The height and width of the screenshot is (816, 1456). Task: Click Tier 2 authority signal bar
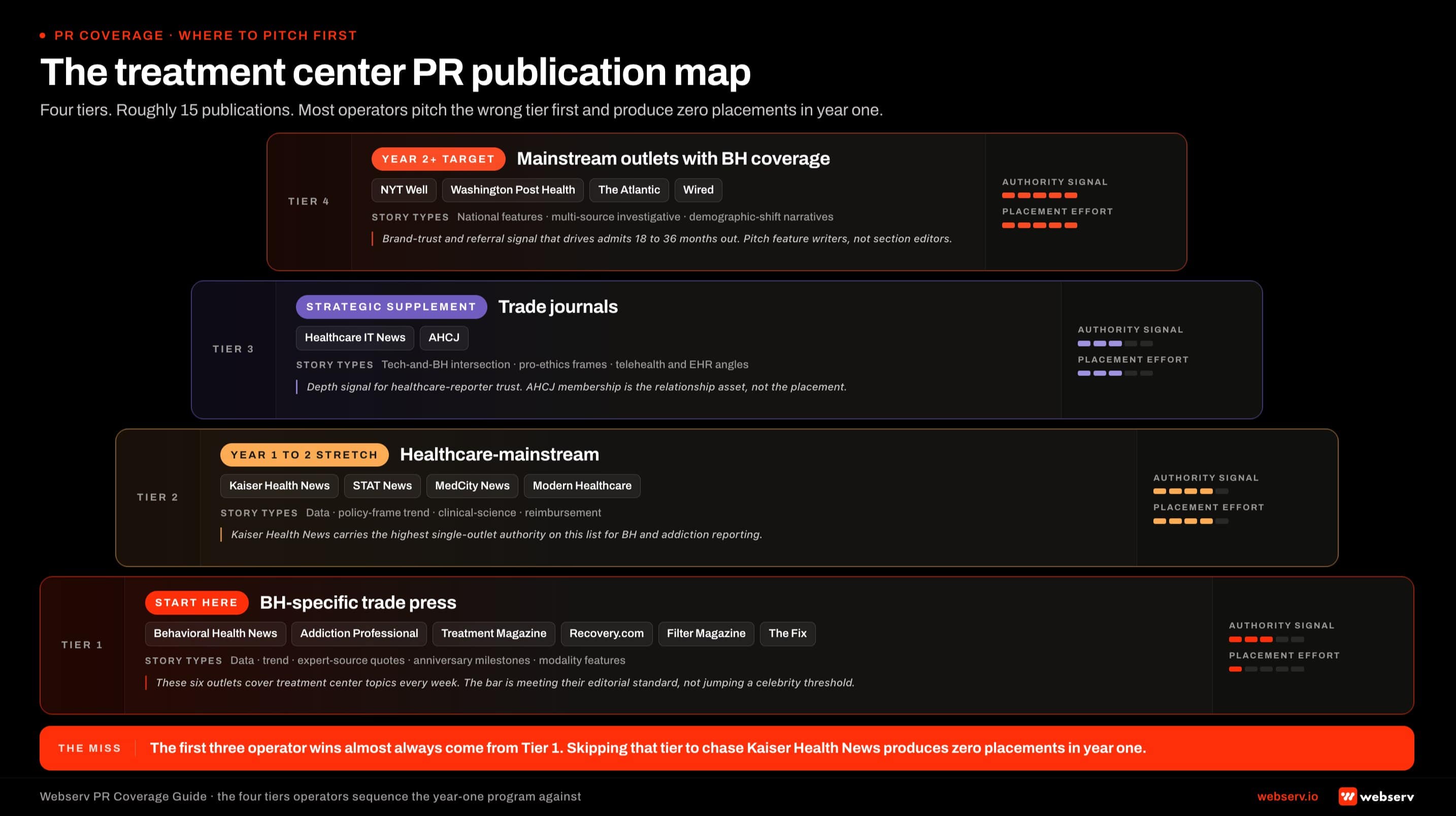point(1191,491)
